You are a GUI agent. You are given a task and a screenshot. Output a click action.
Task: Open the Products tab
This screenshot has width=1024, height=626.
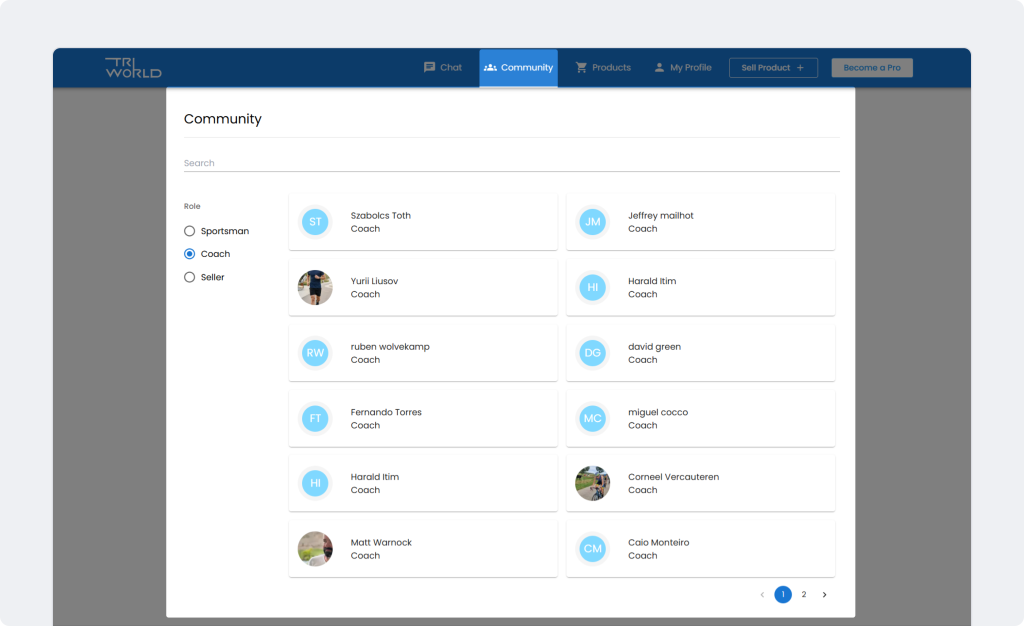point(603,68)
